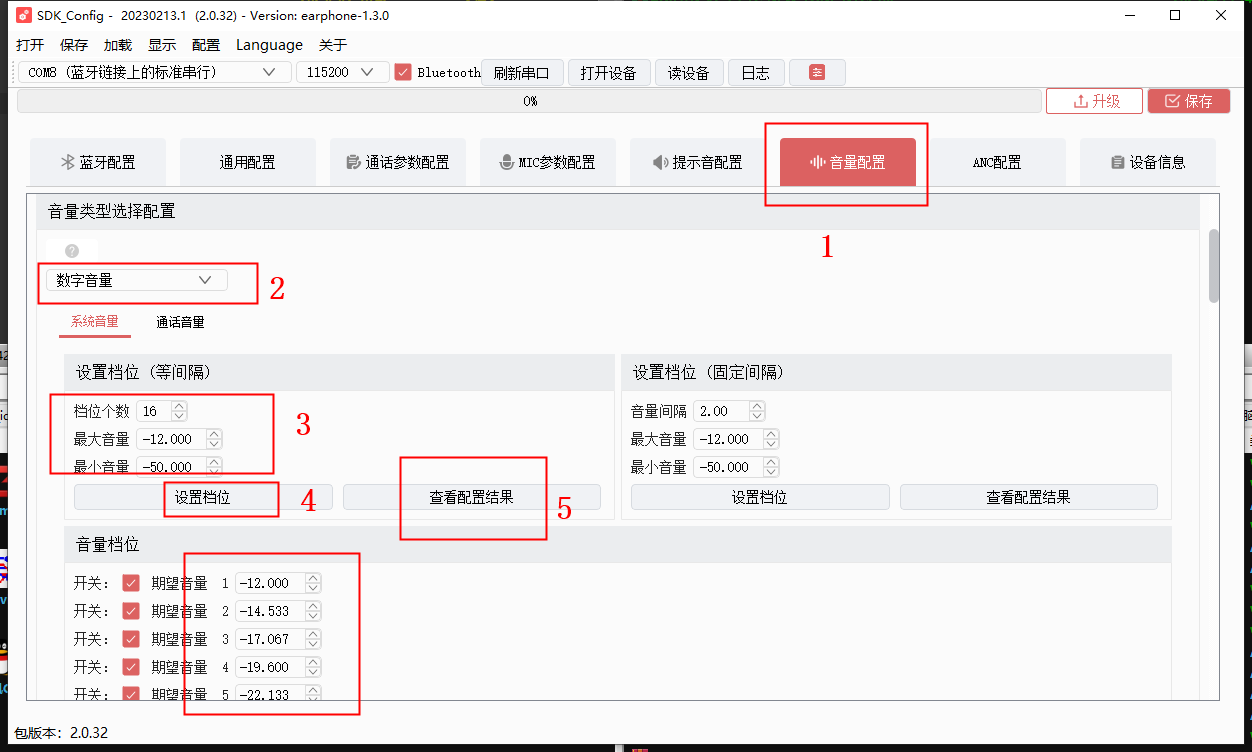Switch to the ANC配置 tab

click(x=998, y=162)
